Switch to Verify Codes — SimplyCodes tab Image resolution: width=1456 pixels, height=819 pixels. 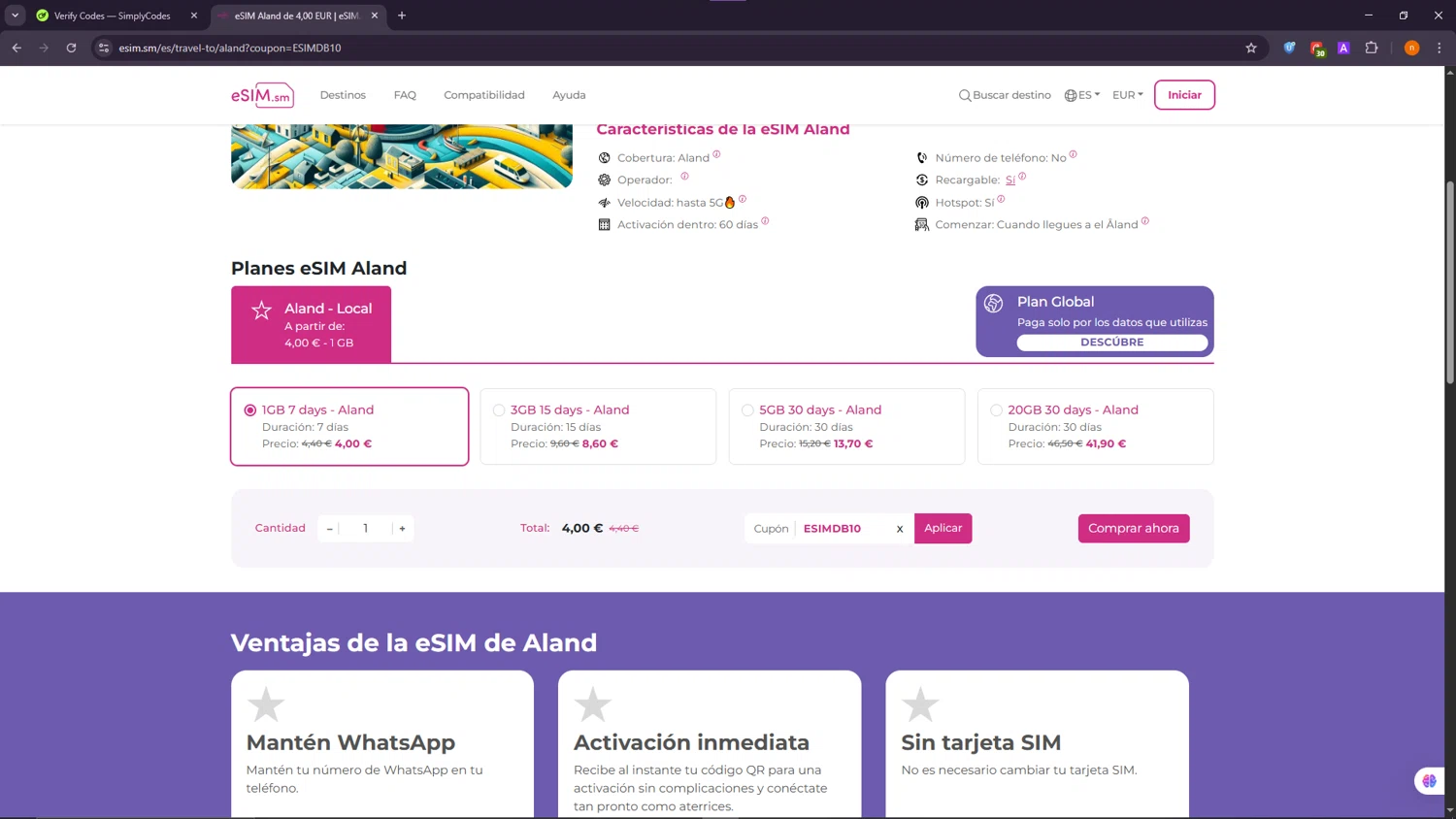click(116, 16)
